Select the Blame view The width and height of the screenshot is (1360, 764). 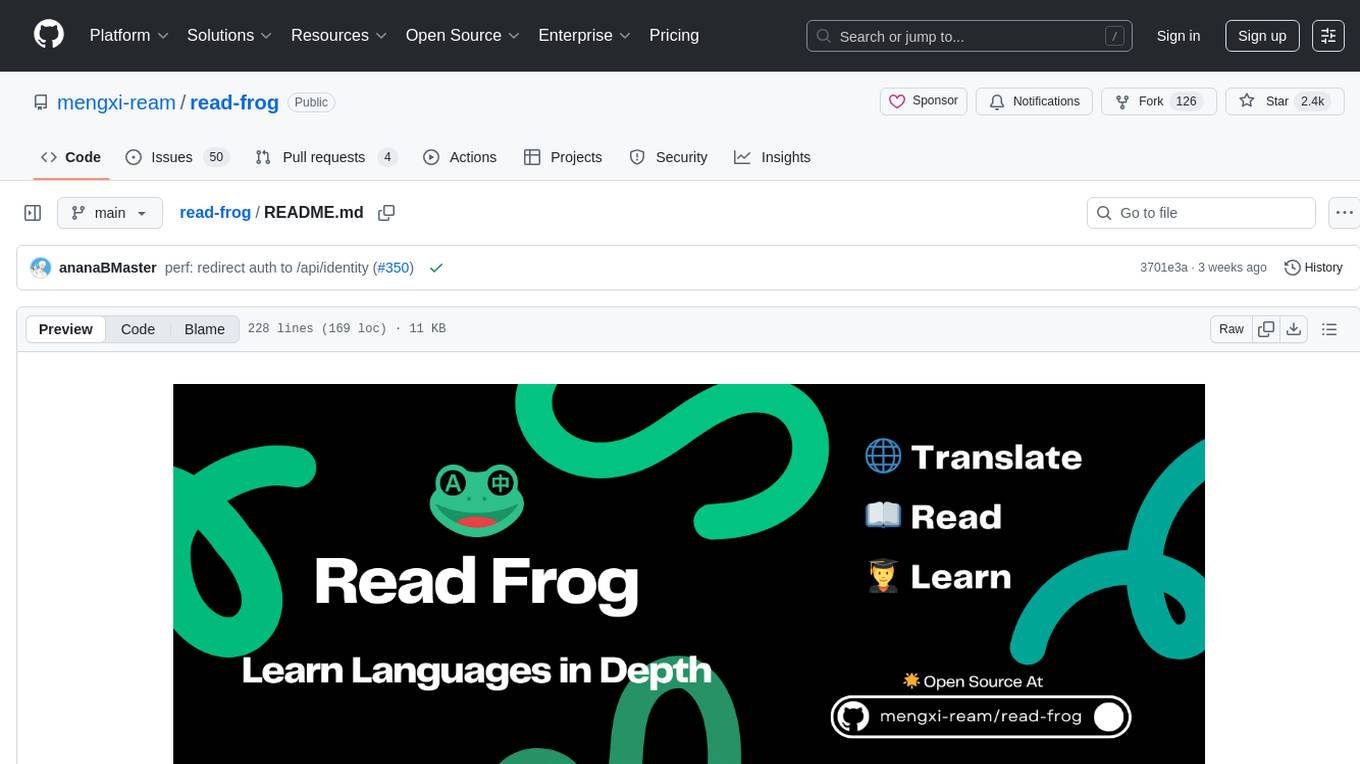[204, 329]
